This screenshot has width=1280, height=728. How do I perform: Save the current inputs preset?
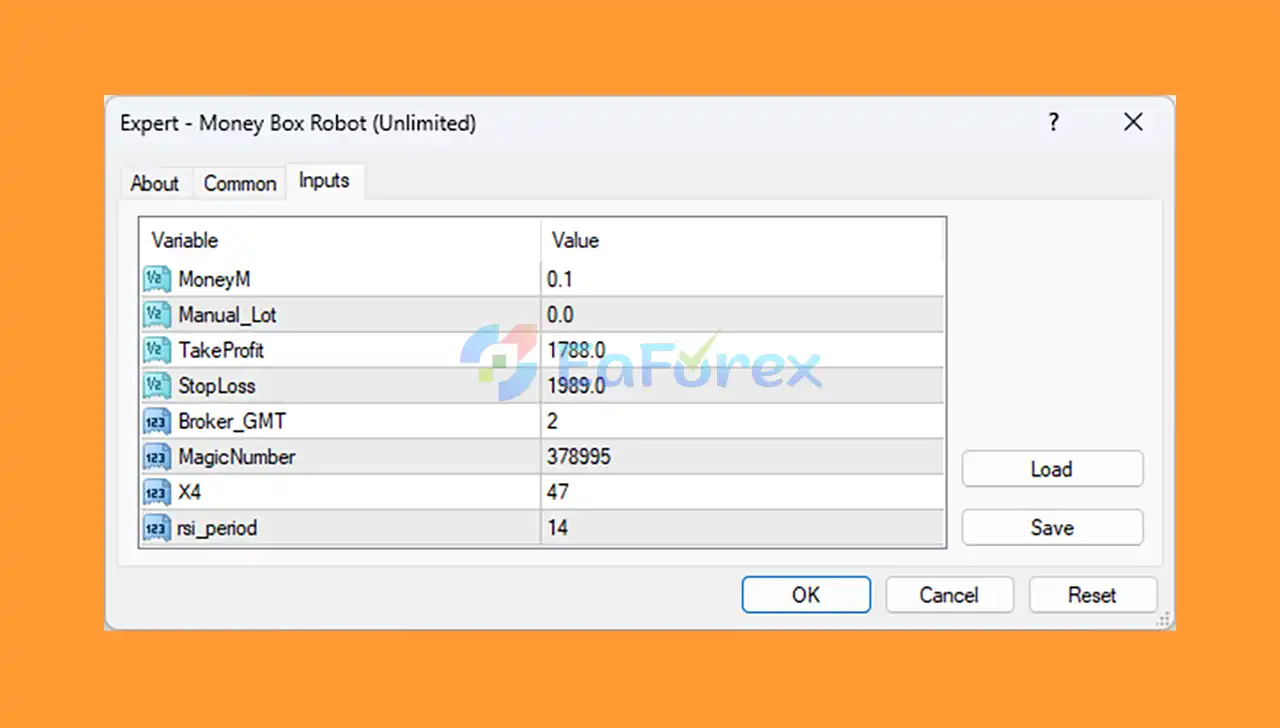[x=1052, y=527]
